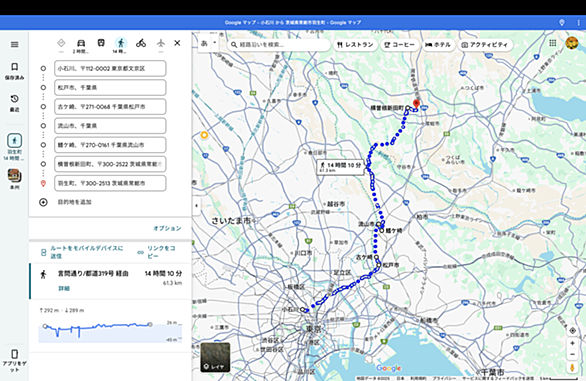This screenshot has height=381, width=586.
Task: Expand input language dropdown arrow
Action: click(x=215, y=43)
